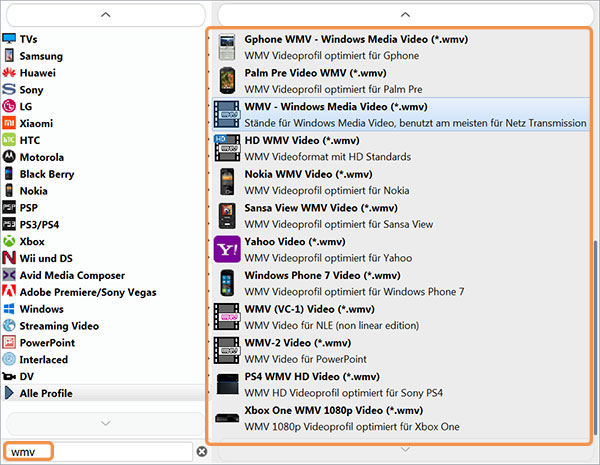Click the format list vertical scrollbar
Image resolution: width=600 pixels, height=465 pixels.
point(595,338)
